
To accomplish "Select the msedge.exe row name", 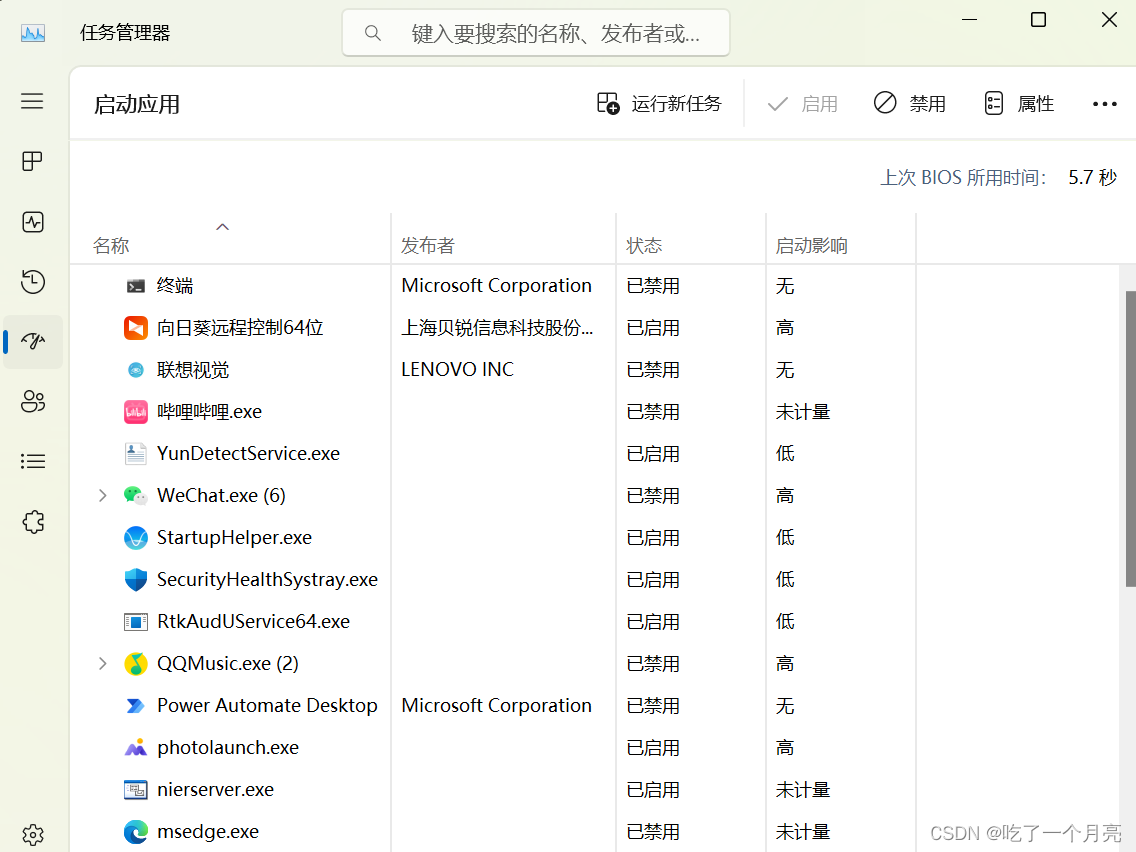I will [208, 832].
